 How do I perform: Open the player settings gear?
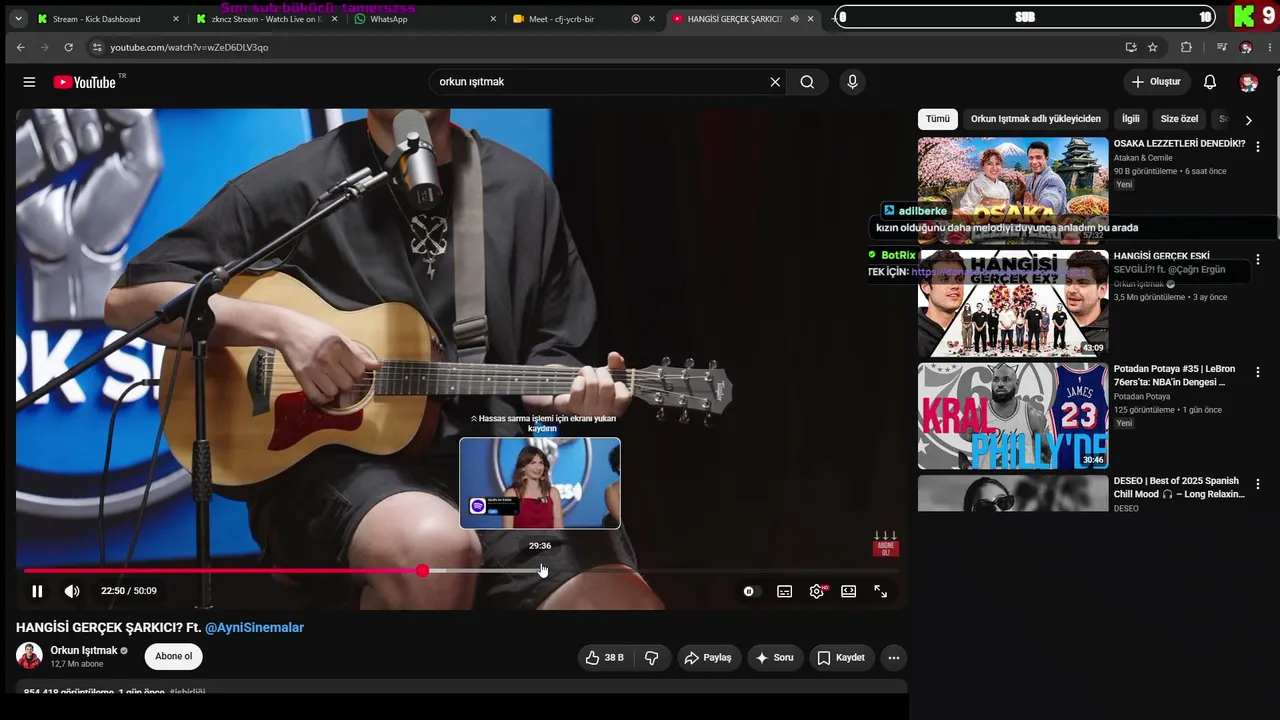coord(817,591)
